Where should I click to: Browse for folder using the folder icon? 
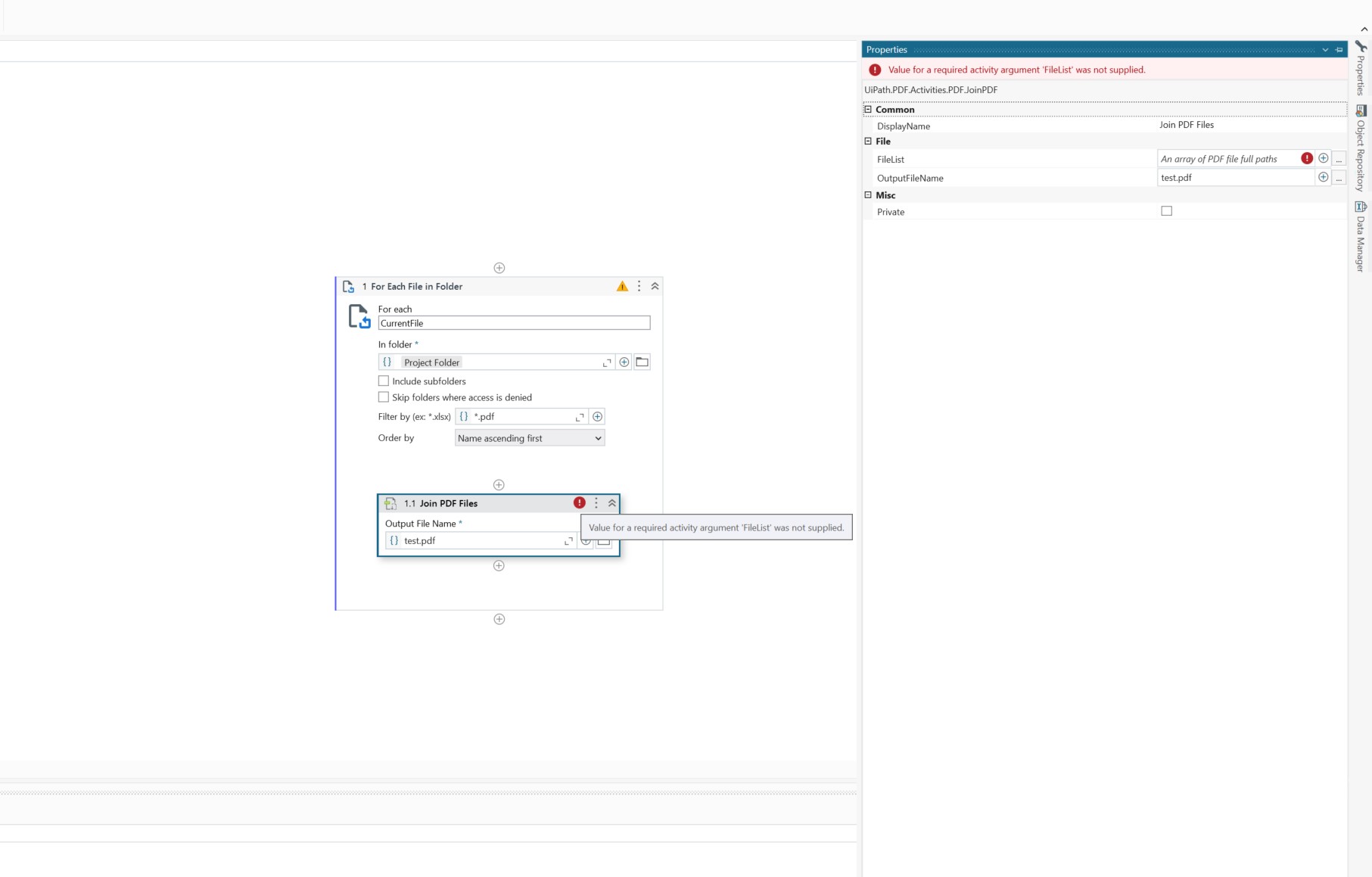[x=642, y=362]
